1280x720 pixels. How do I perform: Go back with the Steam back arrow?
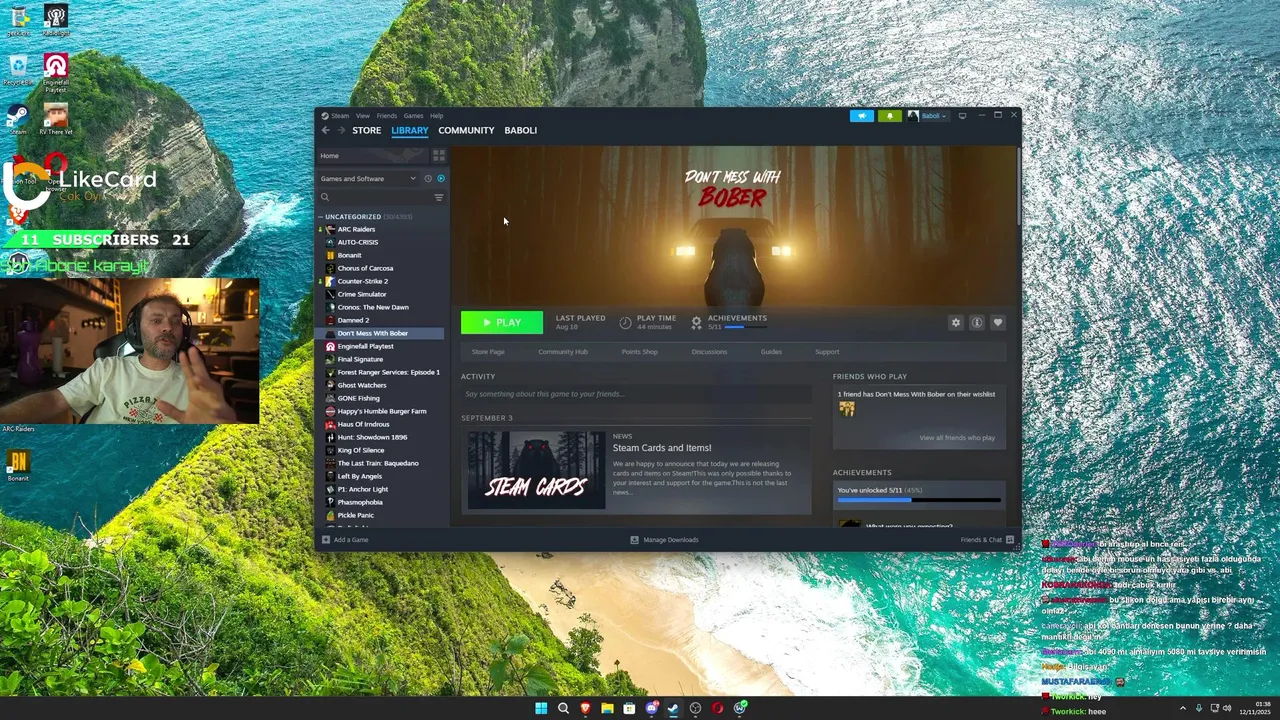pos(325,130)
